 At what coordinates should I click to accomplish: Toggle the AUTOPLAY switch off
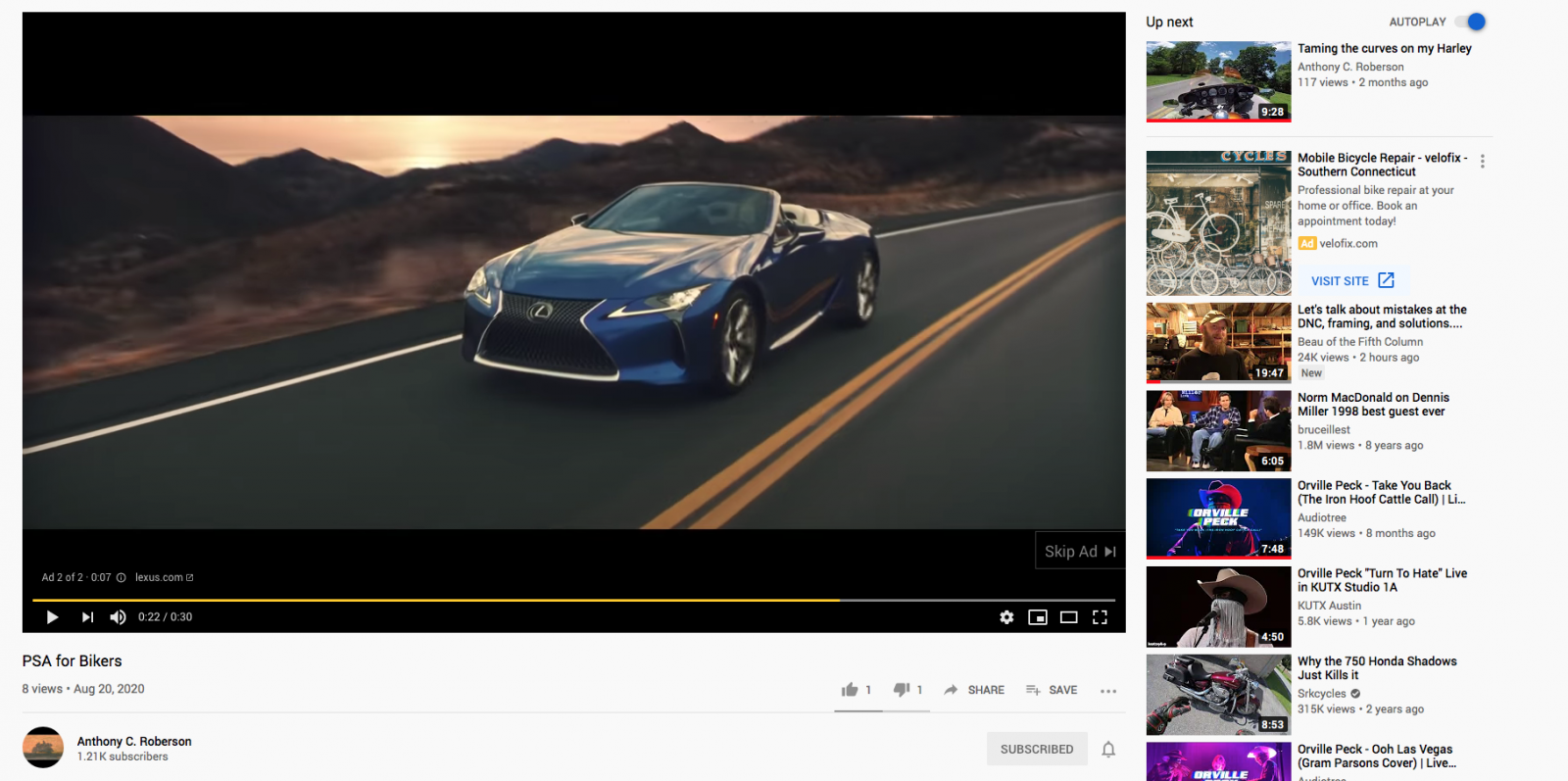click(1471, 22)
